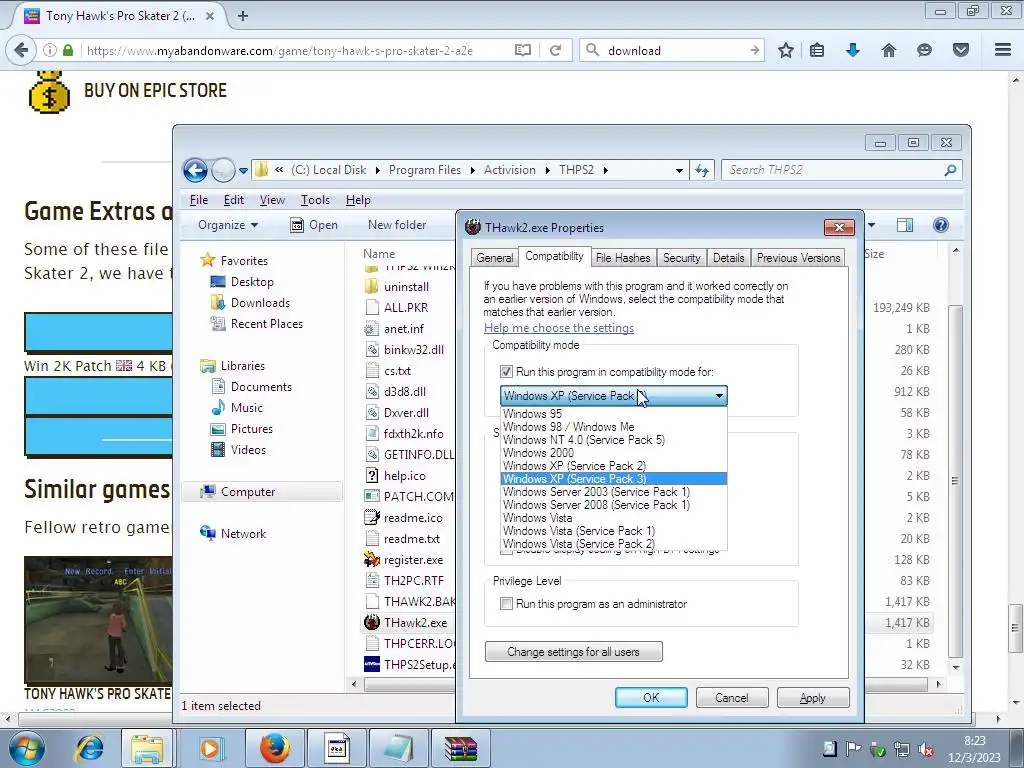
Task: Choose Windows XP (Service Pack 2)
Action: pos(613,466)
